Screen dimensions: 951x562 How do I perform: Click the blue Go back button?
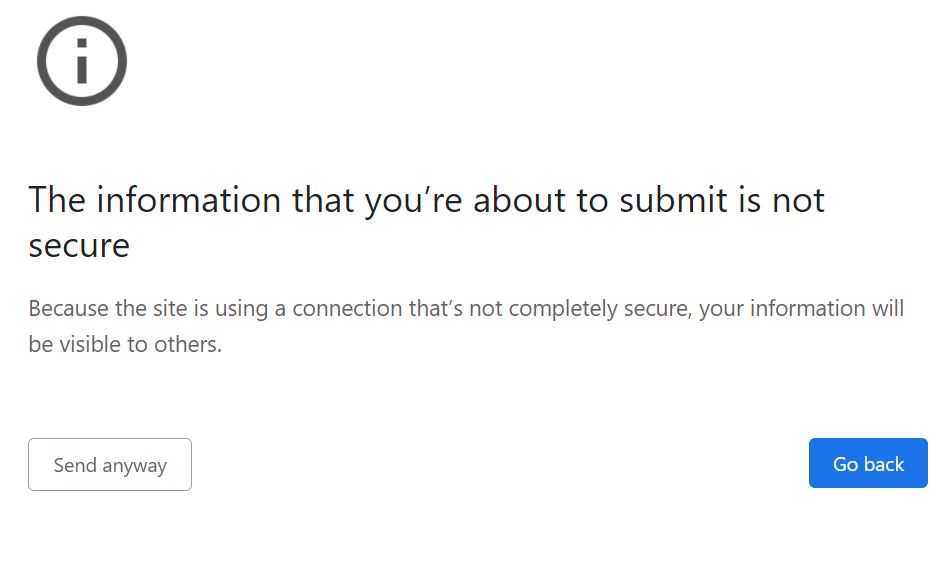(868, 464)
